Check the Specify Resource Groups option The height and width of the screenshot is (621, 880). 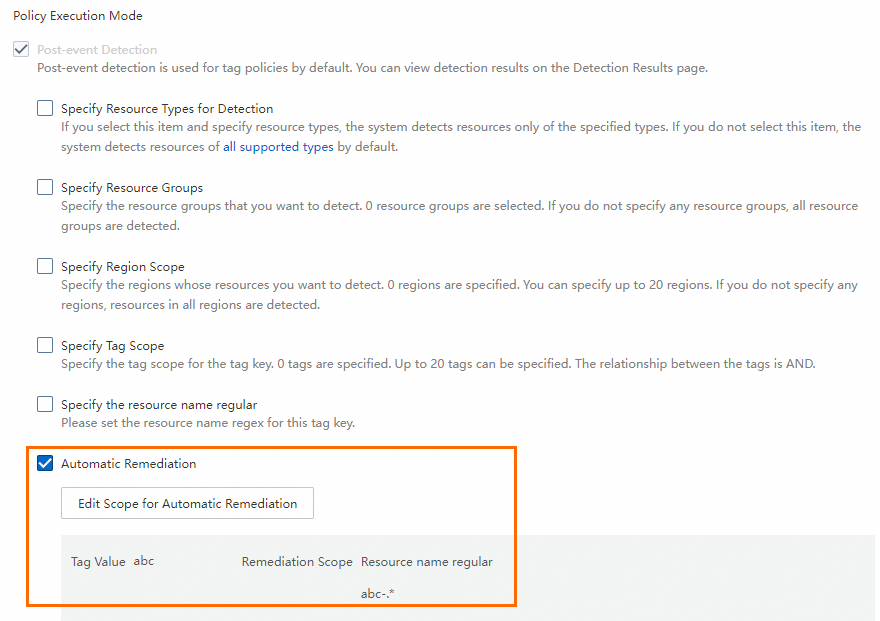coord(45,187)
